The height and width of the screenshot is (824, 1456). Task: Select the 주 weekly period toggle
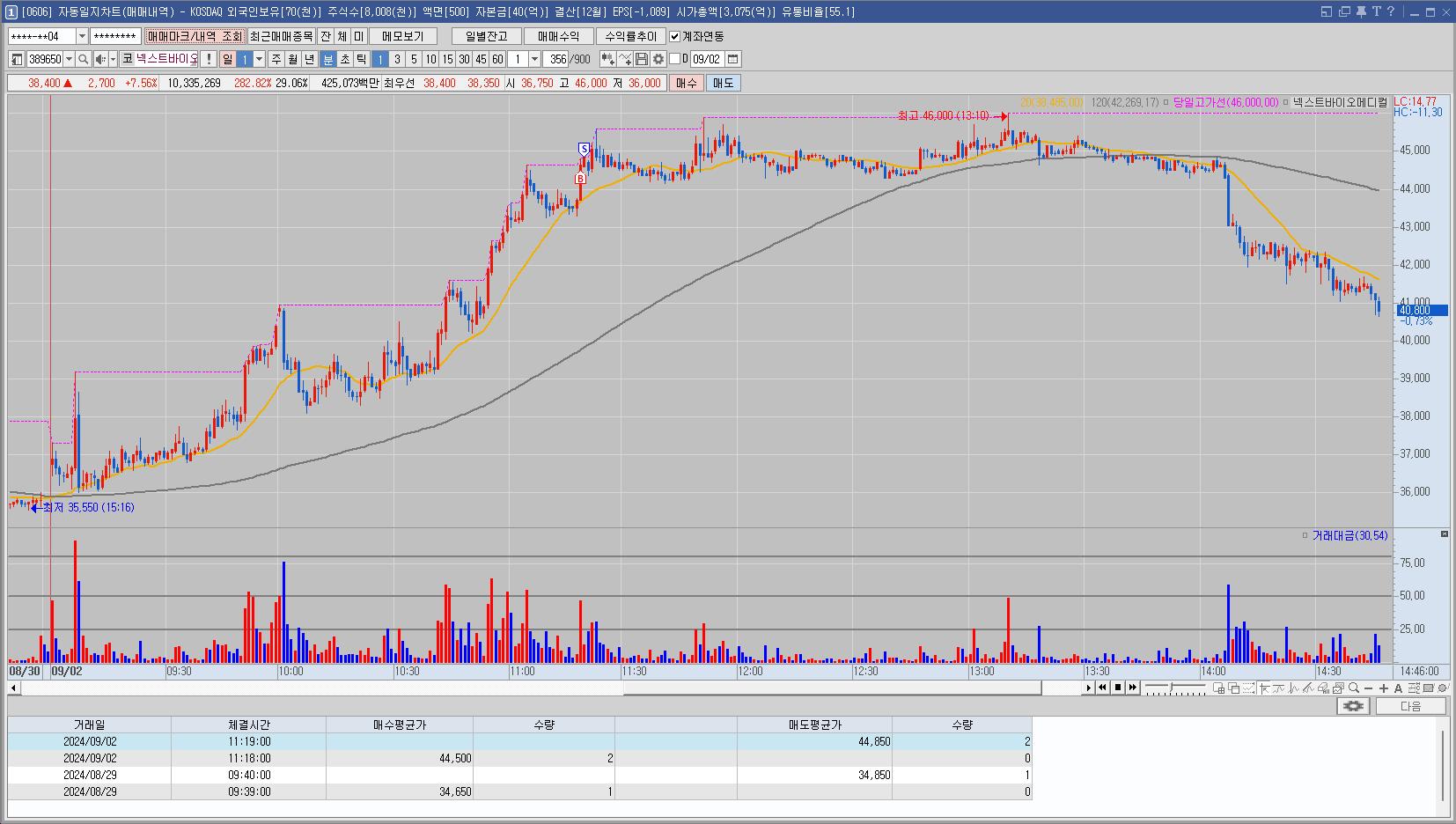tap(276, 59)
